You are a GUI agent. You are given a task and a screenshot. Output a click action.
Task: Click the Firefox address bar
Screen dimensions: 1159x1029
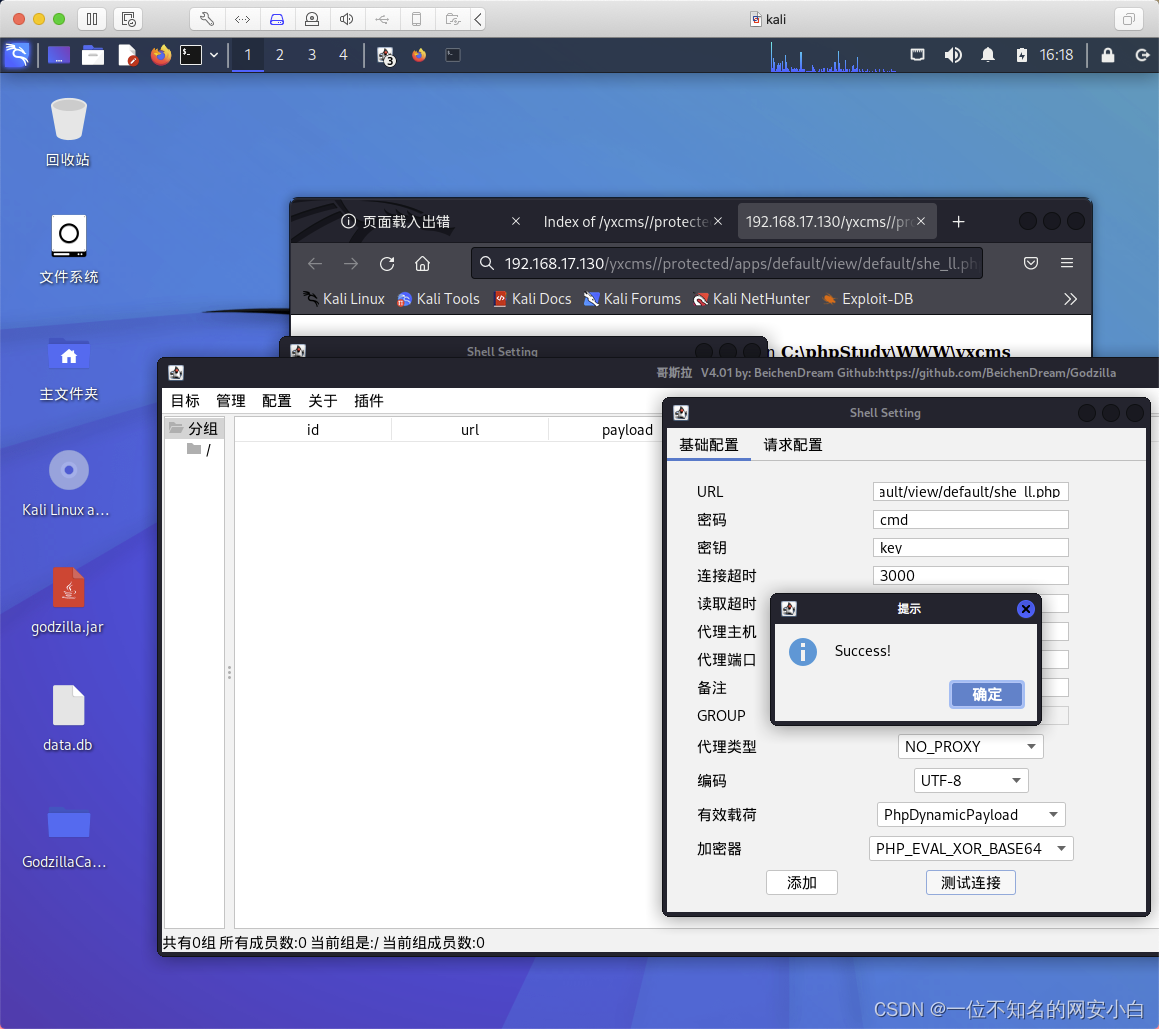tap(727, 263)
